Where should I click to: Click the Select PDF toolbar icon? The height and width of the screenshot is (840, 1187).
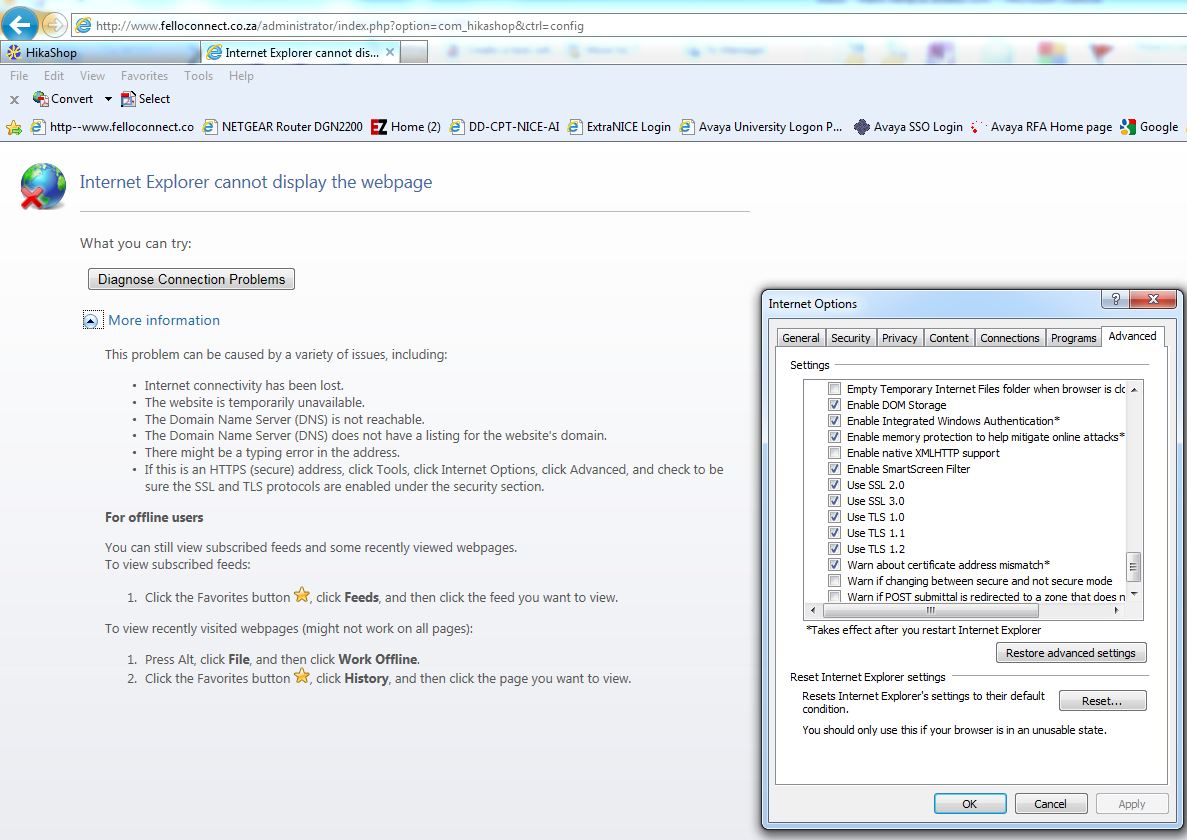128,98
